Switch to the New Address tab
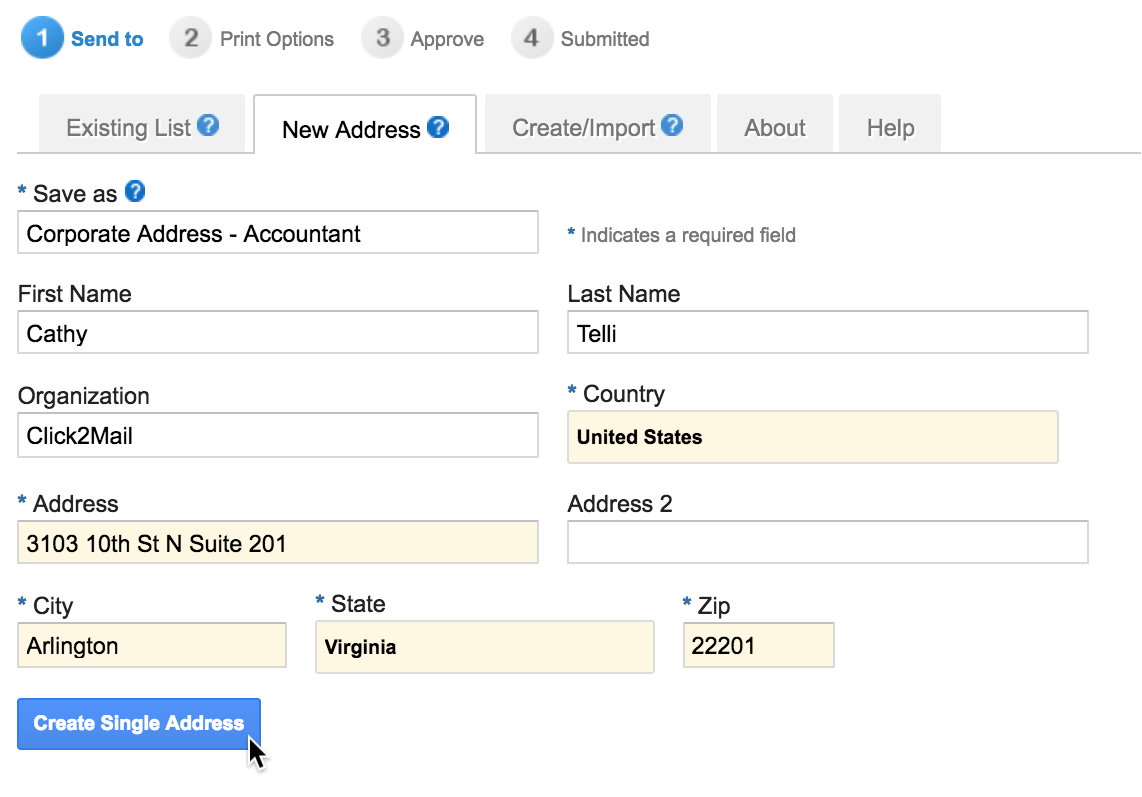 [365, 125]
